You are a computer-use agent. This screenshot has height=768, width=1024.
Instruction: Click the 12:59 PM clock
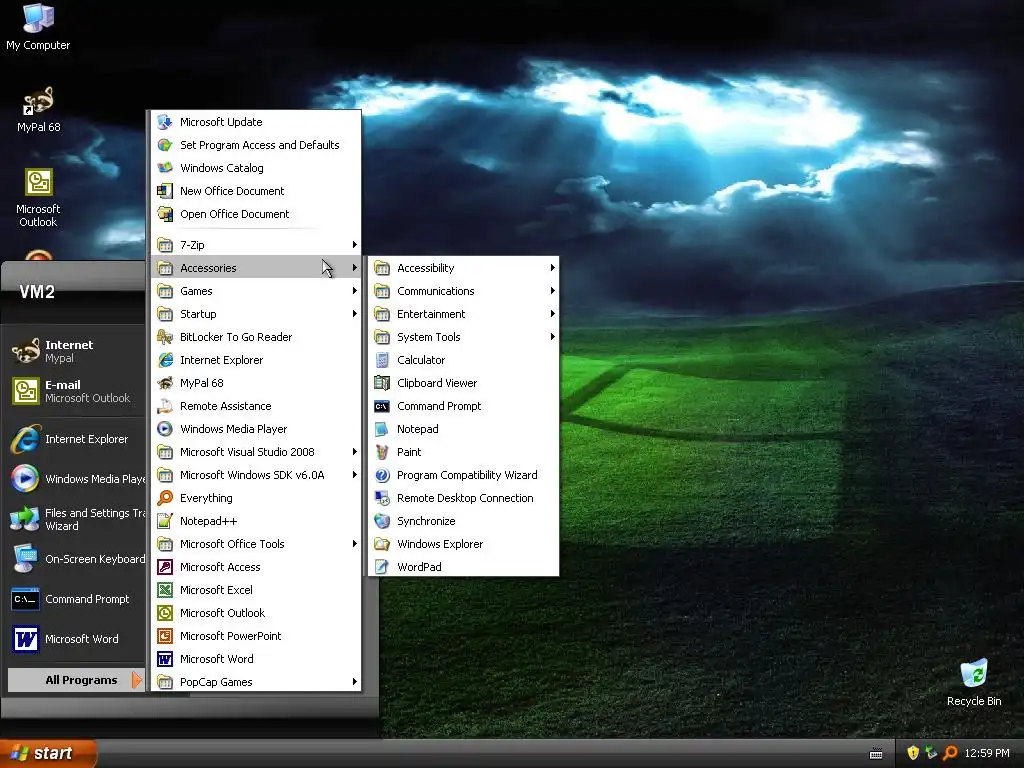click(987, 753)
